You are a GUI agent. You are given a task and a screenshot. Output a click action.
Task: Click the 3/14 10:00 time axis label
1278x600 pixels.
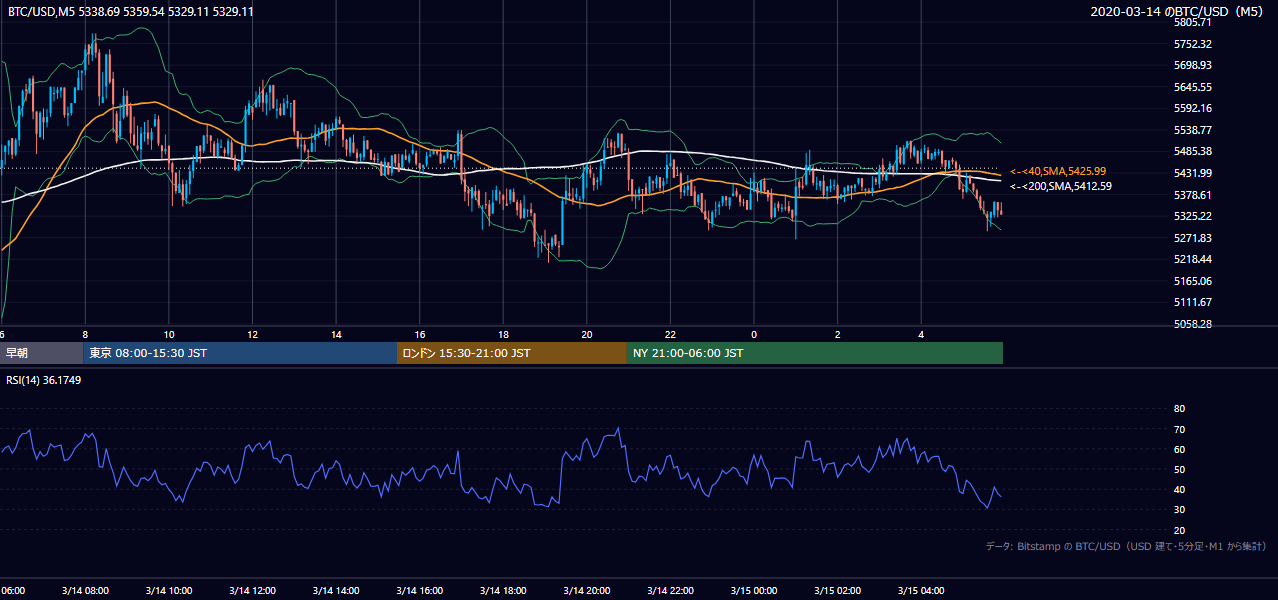tap(169, 590)
